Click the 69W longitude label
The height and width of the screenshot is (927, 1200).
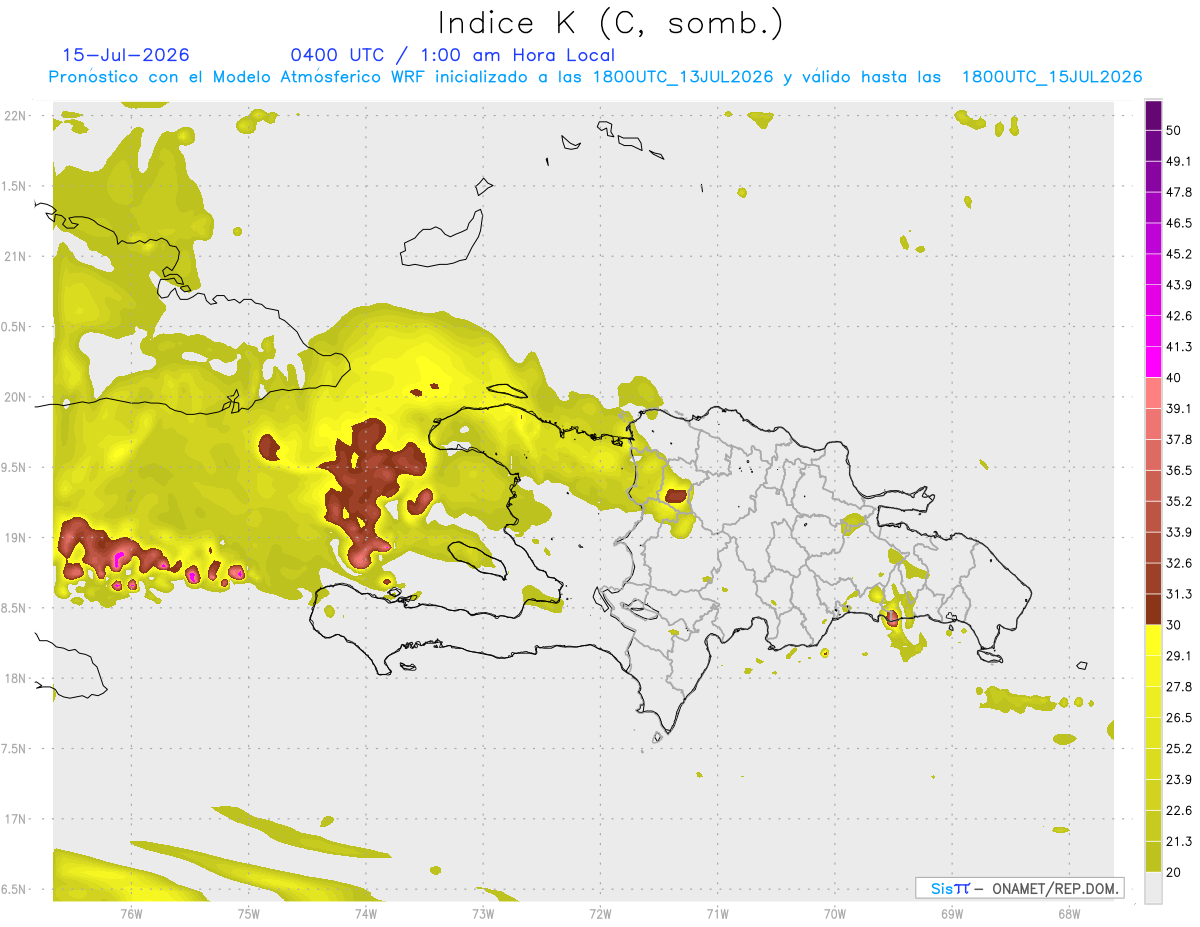pyautogui.click(x=951, y=913)
